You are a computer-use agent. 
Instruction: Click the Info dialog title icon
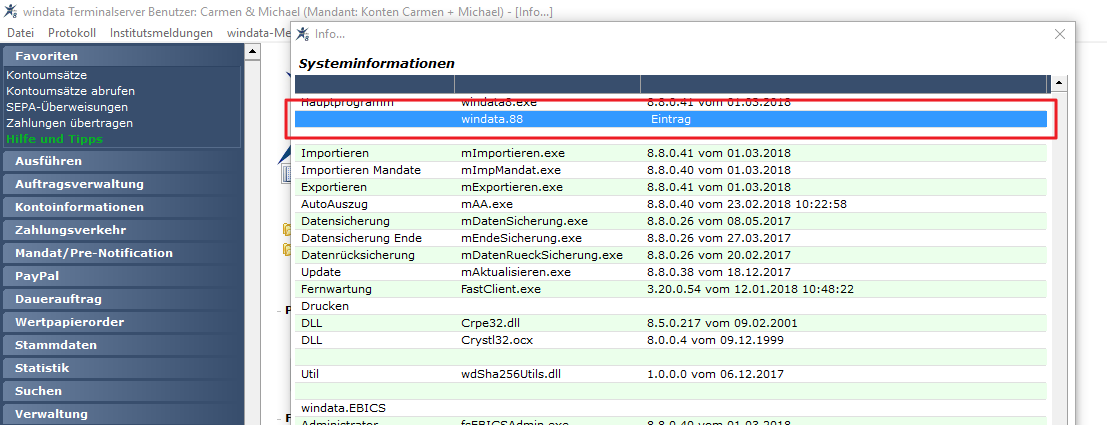click(303, 34)
